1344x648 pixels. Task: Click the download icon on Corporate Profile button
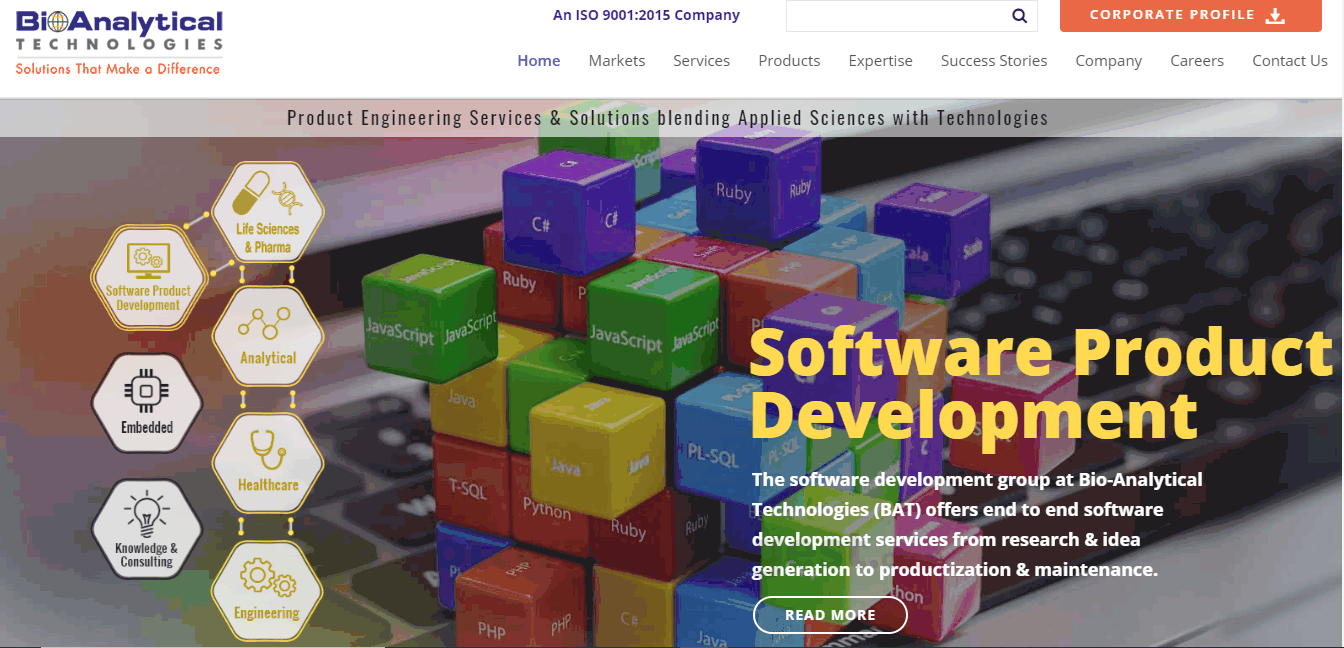pyautogui.click(x=1274, y=15)
